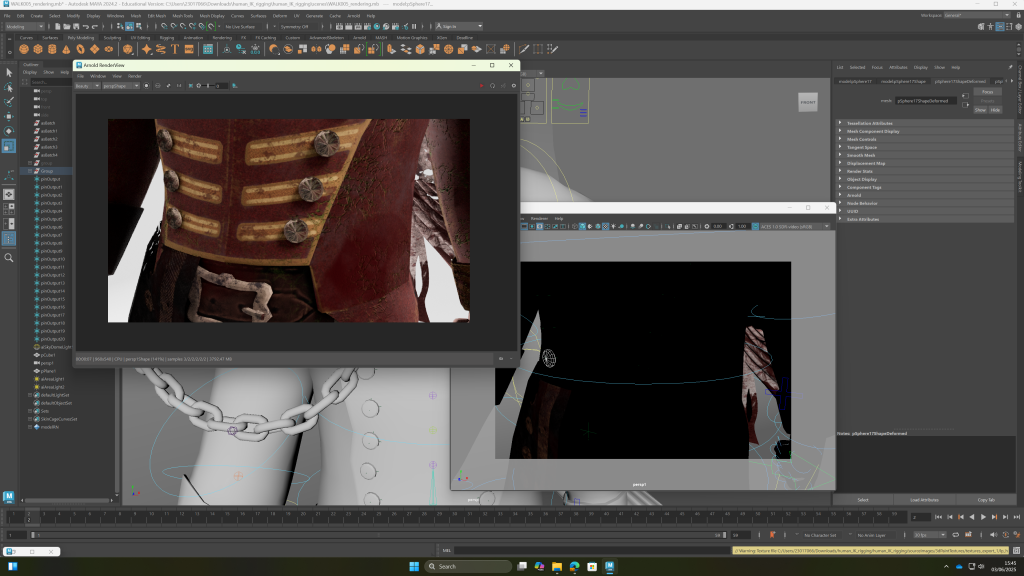Select the polygon sphere shelf icon

(24, 48)
